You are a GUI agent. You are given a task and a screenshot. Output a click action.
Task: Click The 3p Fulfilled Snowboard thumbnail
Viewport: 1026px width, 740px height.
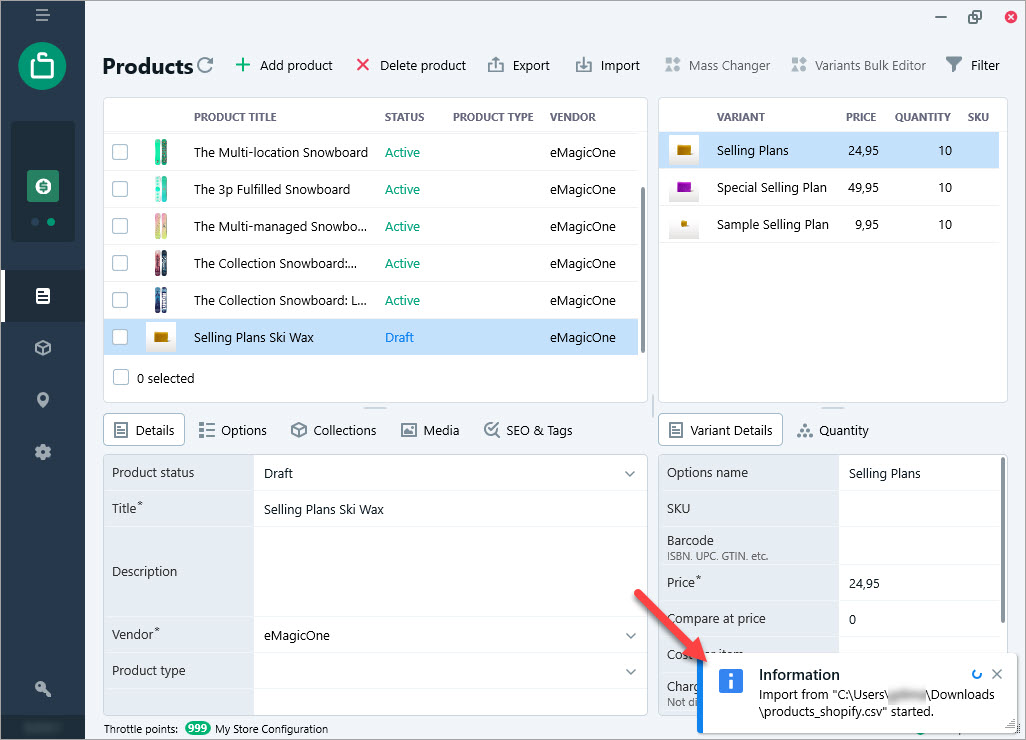[x=161, y=189]
